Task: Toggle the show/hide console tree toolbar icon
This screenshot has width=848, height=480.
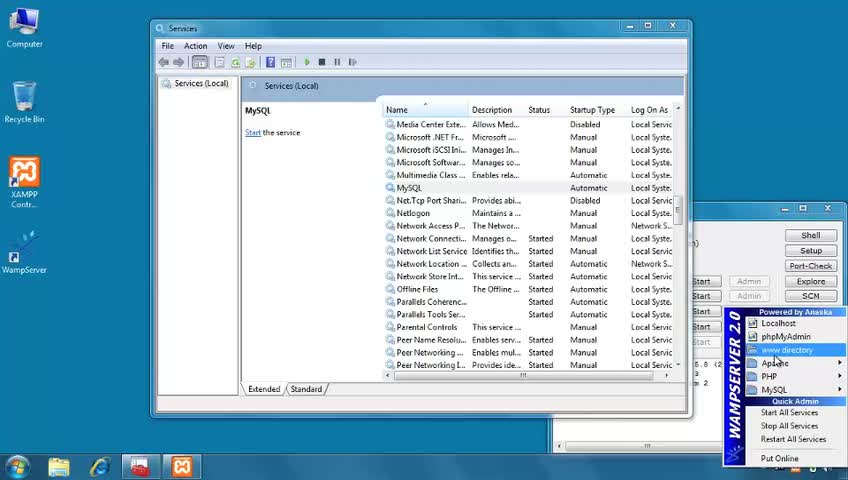Action: point(200,62)
